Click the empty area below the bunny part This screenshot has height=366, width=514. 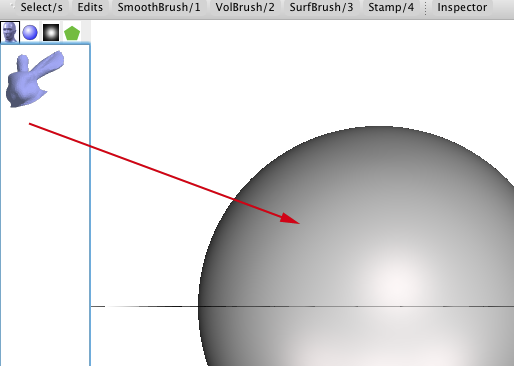45,233
